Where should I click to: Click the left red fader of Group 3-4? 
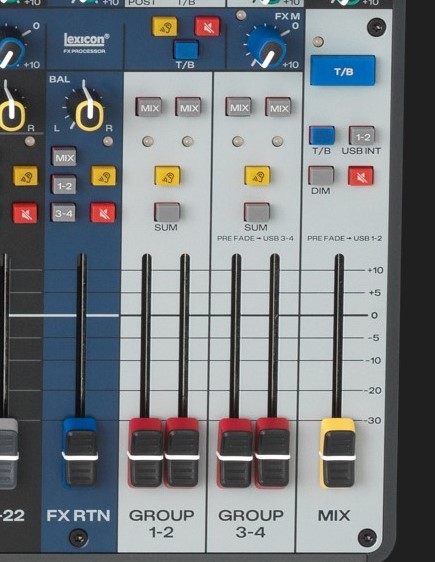click(x=235, y=453)
